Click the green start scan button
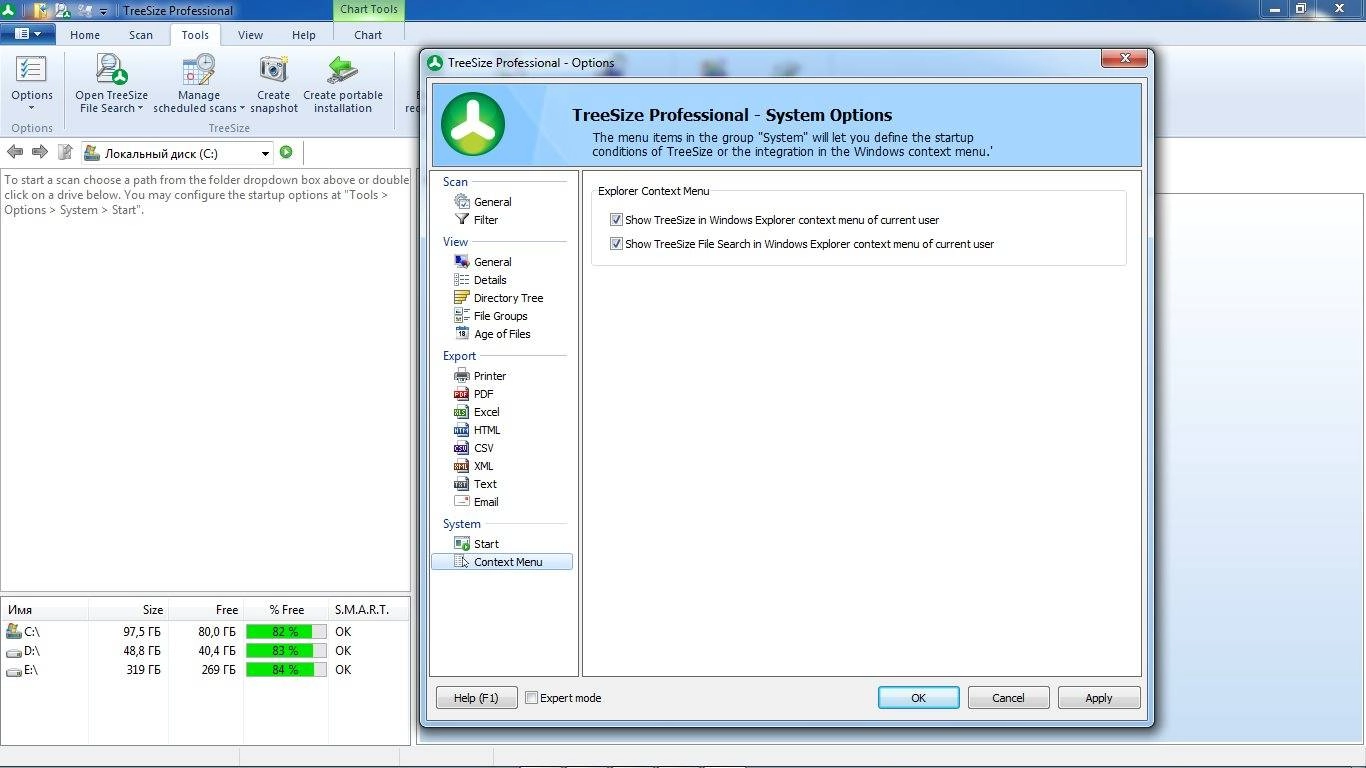 coord(286,152)
